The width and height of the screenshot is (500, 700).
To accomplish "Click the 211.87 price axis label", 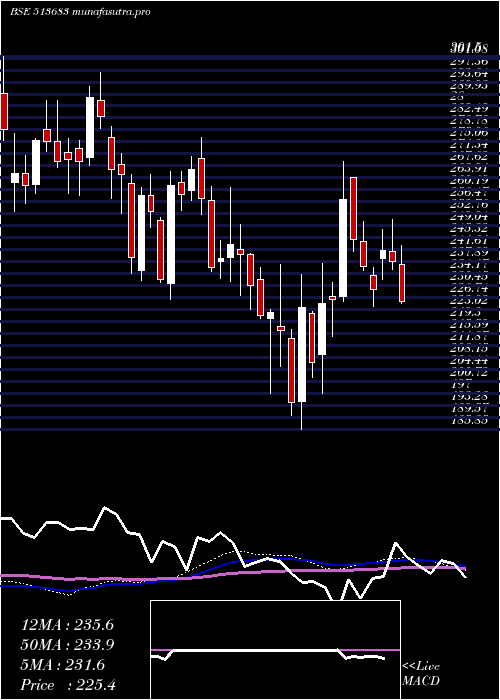I will (x=468, y=338).
